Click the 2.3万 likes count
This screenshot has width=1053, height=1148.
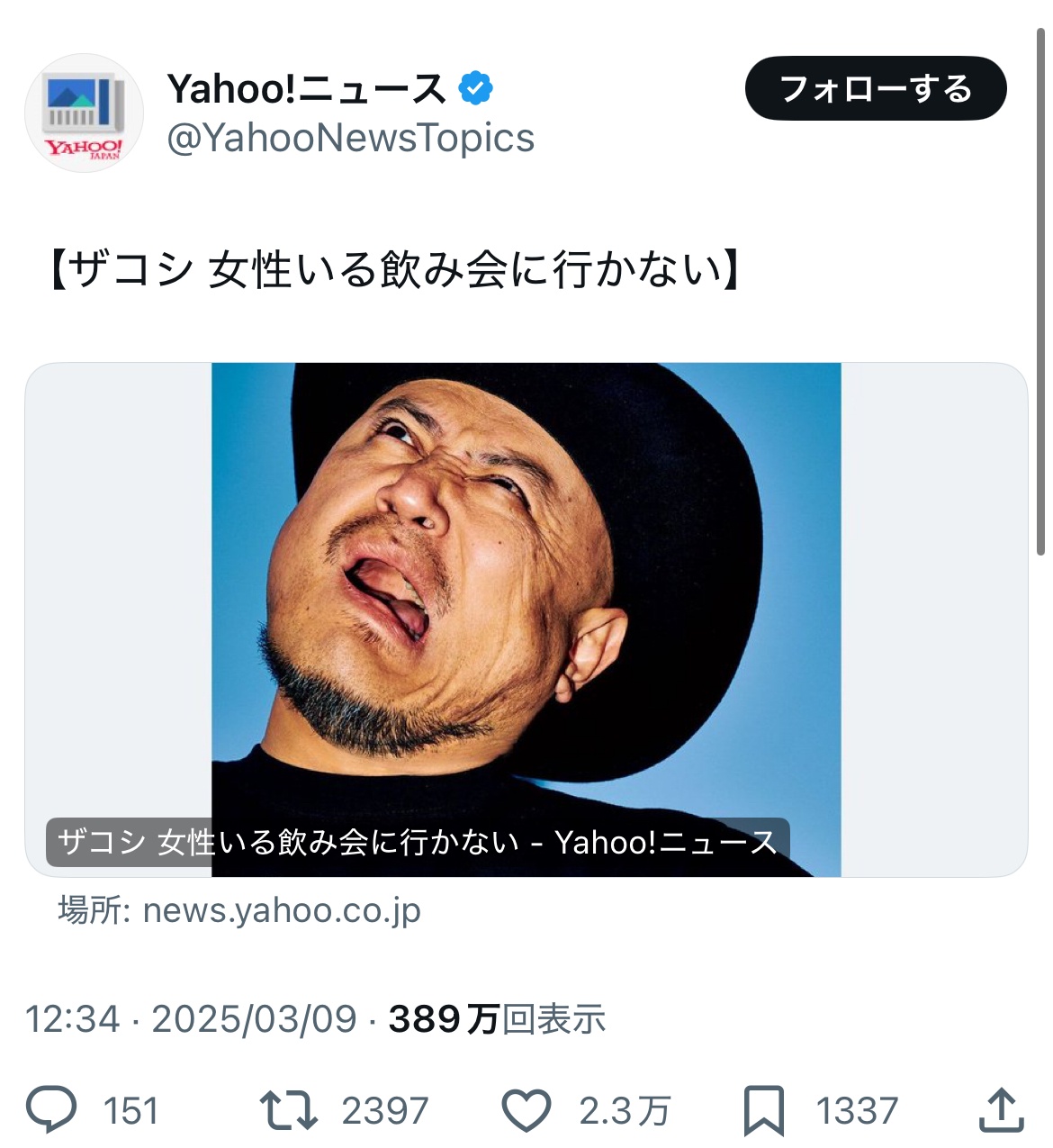(625, 1110)
